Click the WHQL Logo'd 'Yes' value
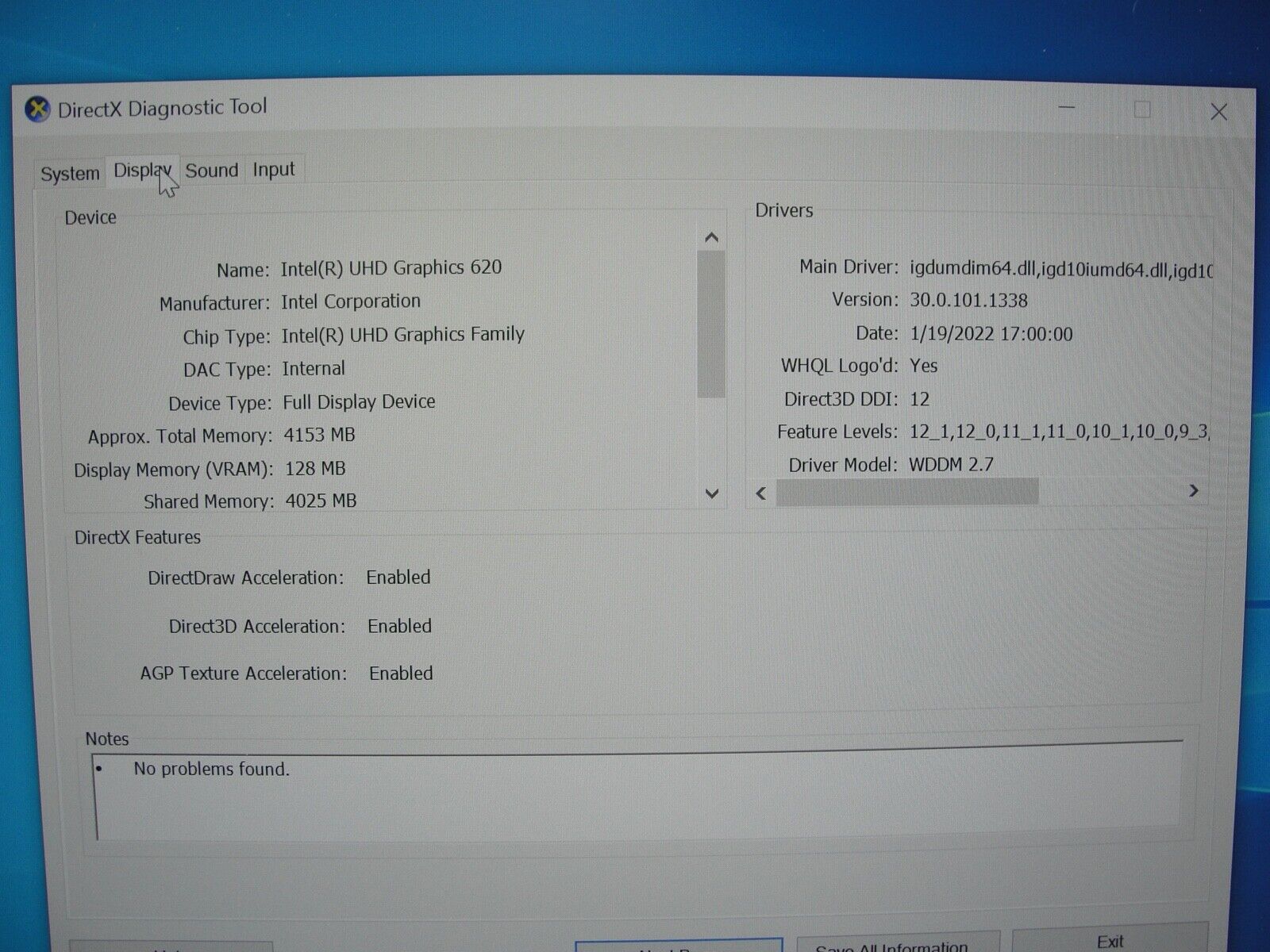Viewport: 1270px width, 952px height. [924, 366]
